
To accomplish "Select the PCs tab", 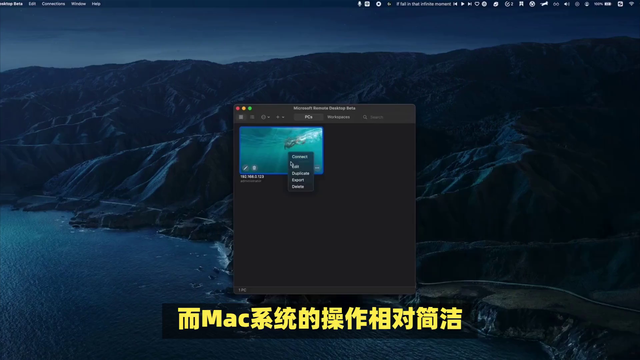I will 308,117.
